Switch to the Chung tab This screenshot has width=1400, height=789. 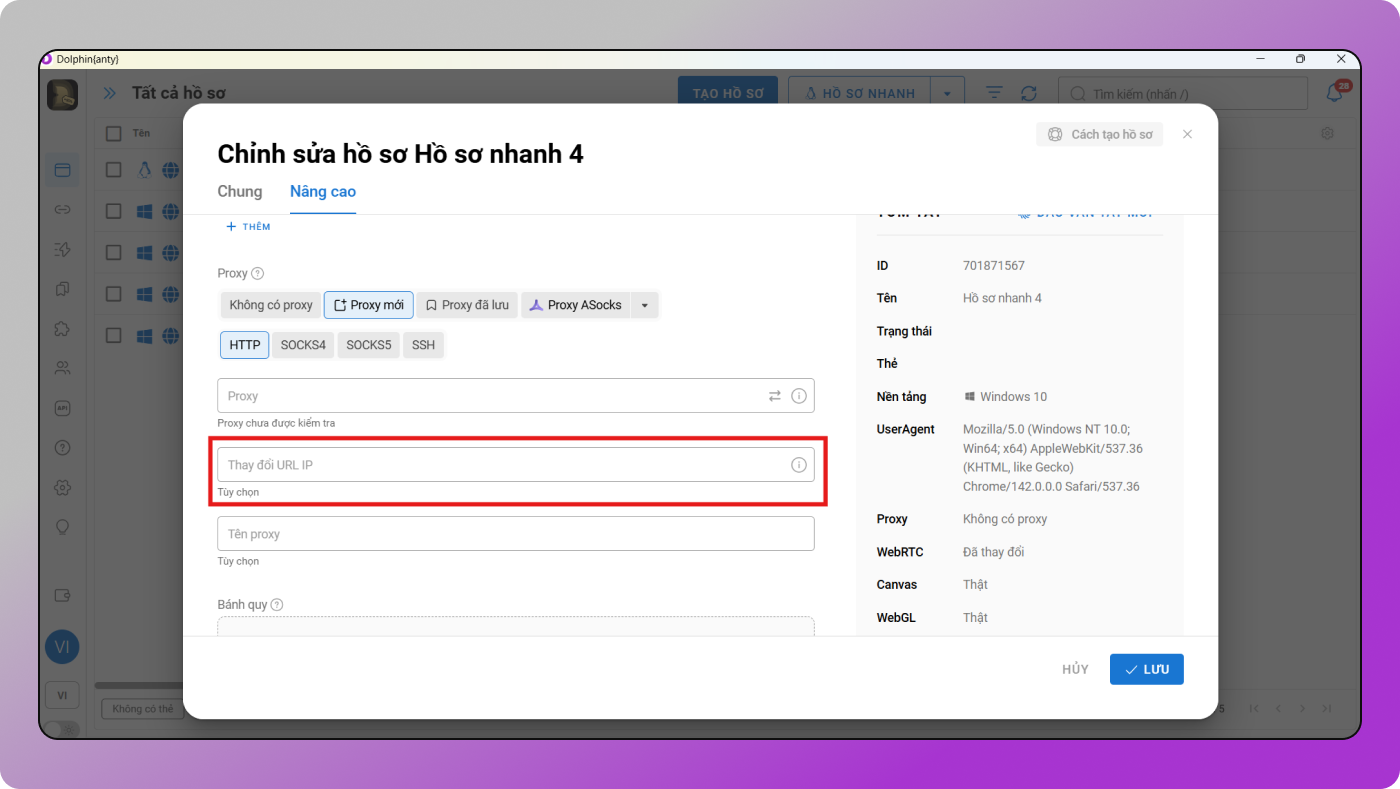pyautogui.click(x=240, y=192)
